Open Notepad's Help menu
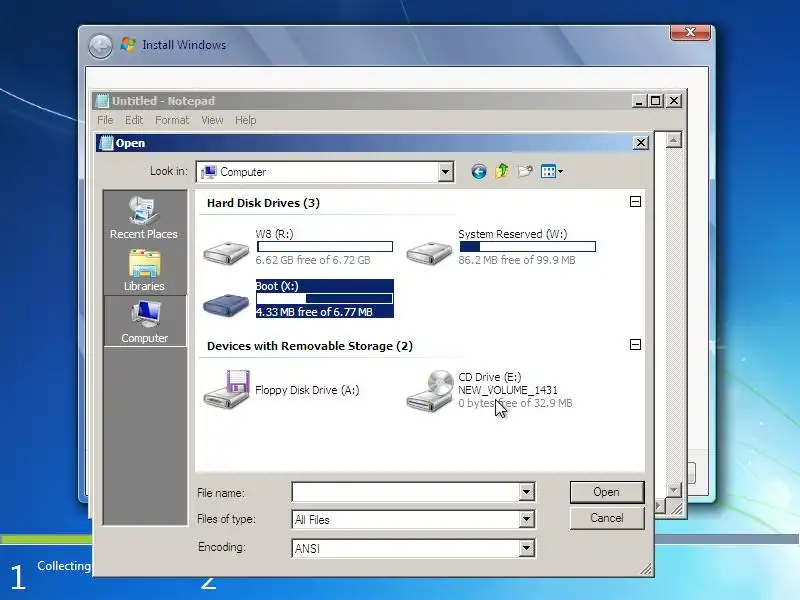This screenshot has height=600, width=800. coord(245,120)
